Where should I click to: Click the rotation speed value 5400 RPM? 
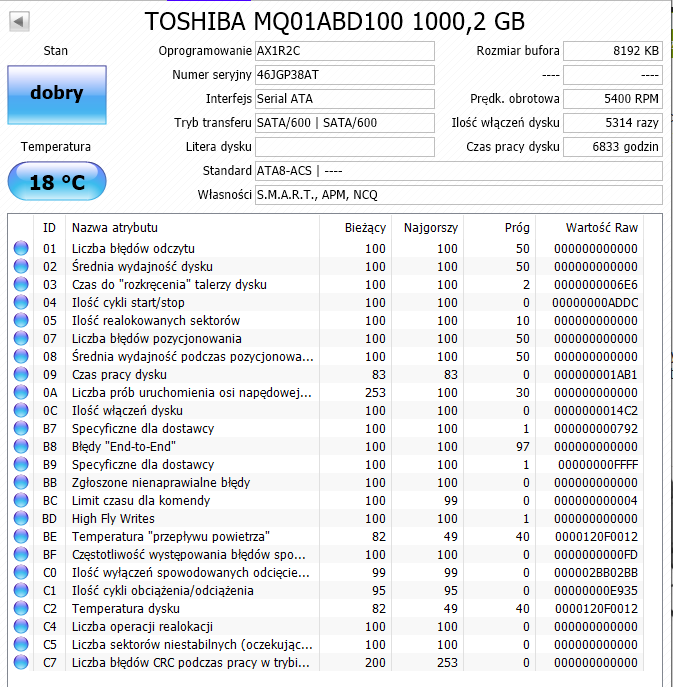(613, 99)
